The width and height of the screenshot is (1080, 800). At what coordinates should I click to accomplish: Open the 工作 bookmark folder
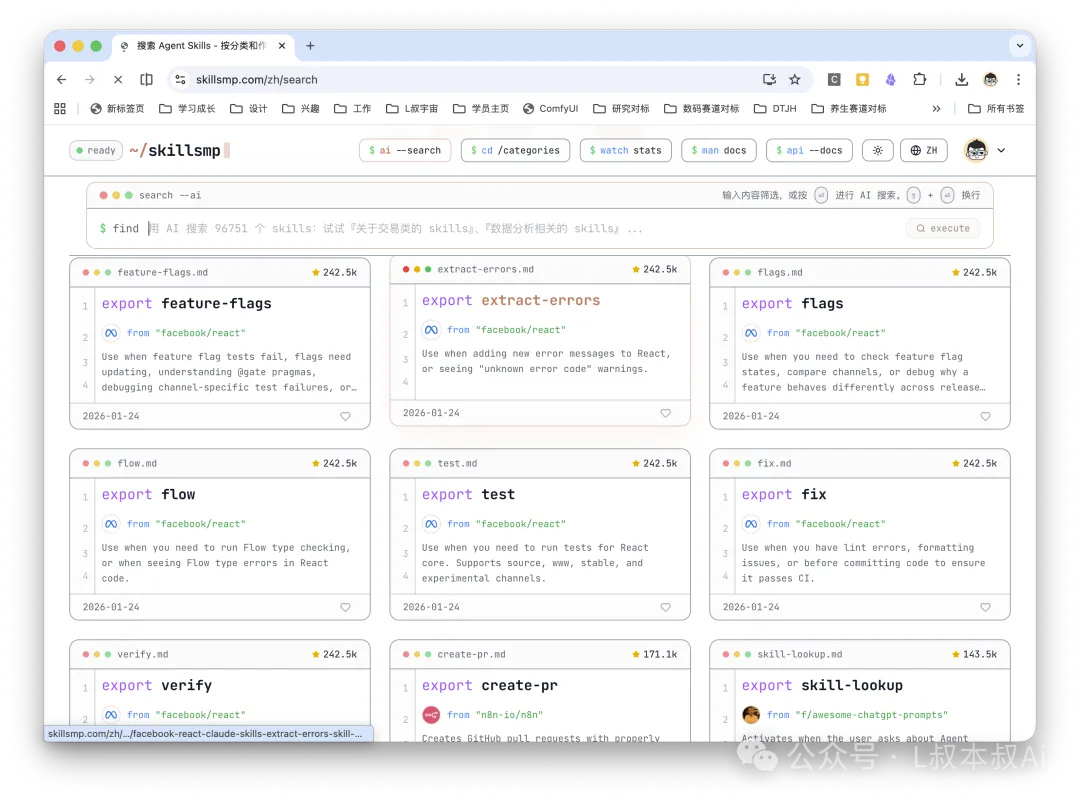tap(353, 109)
